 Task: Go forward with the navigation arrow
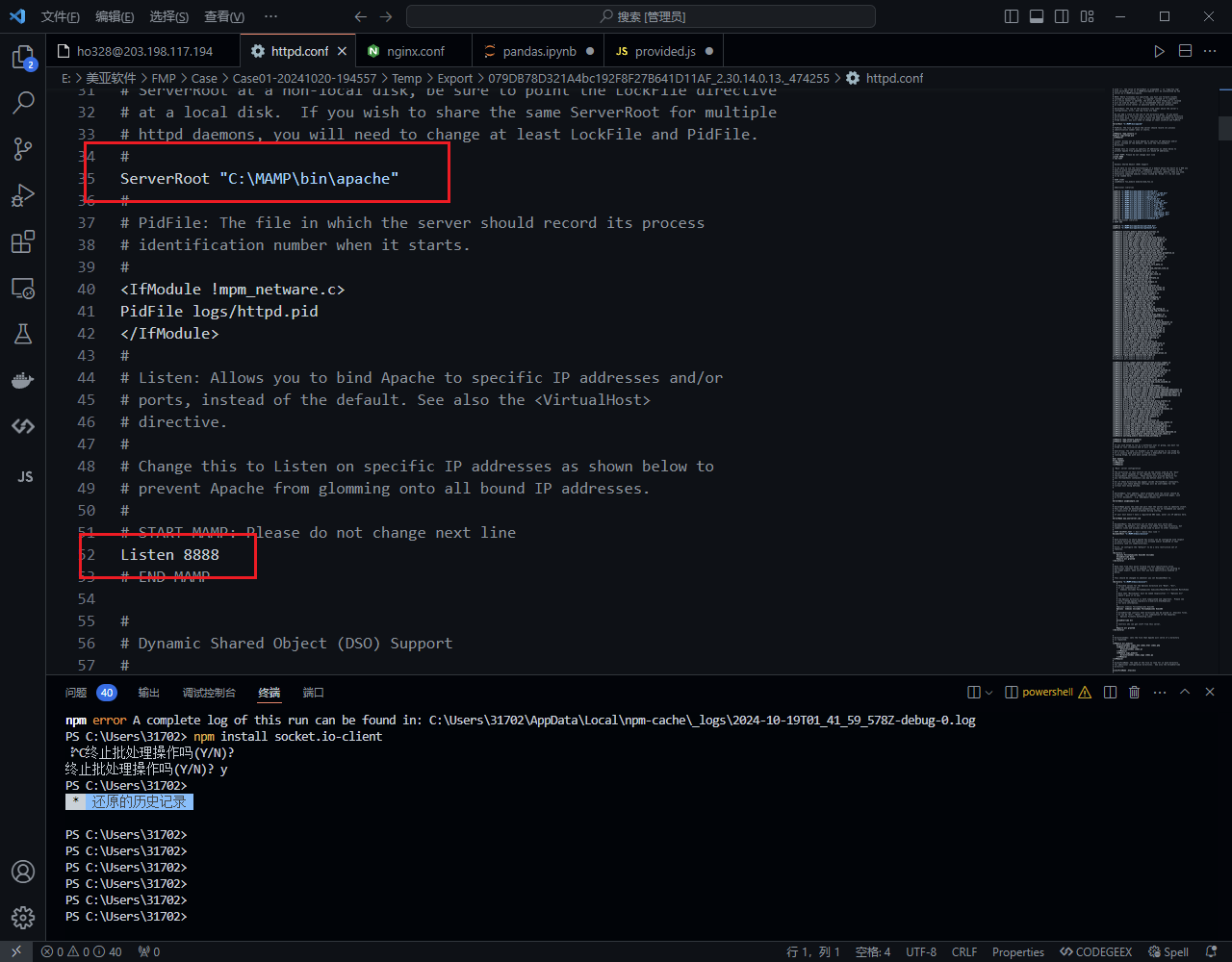click(x=386, y=16)
